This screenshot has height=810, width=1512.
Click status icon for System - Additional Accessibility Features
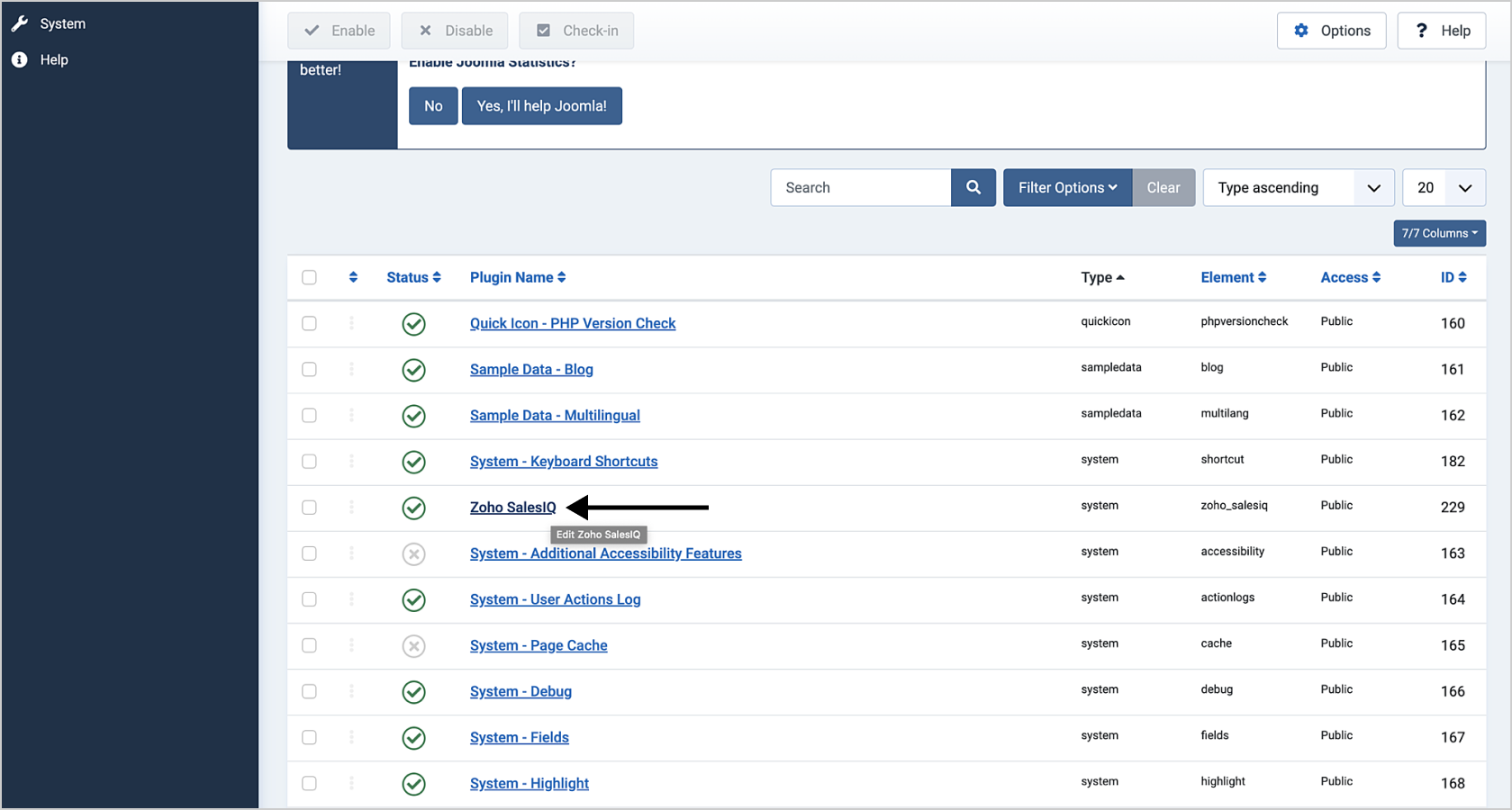click(413, 554)
